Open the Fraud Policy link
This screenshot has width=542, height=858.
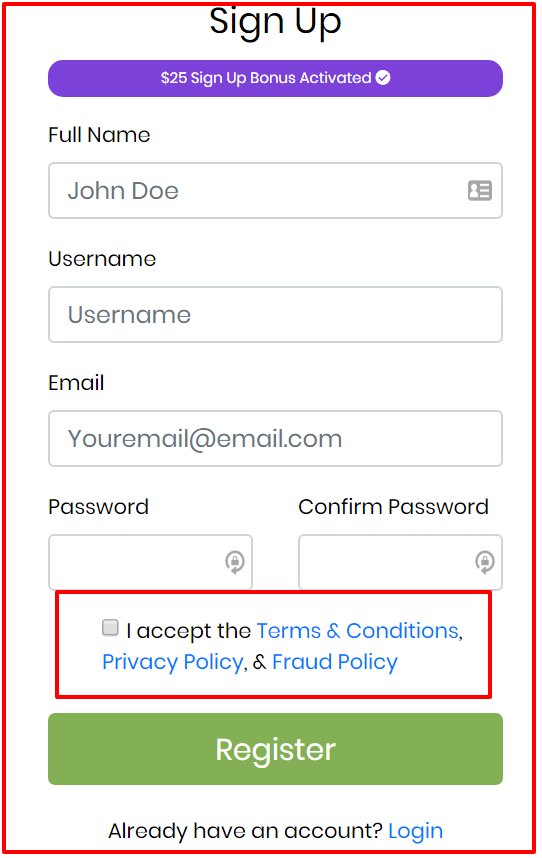335,662
